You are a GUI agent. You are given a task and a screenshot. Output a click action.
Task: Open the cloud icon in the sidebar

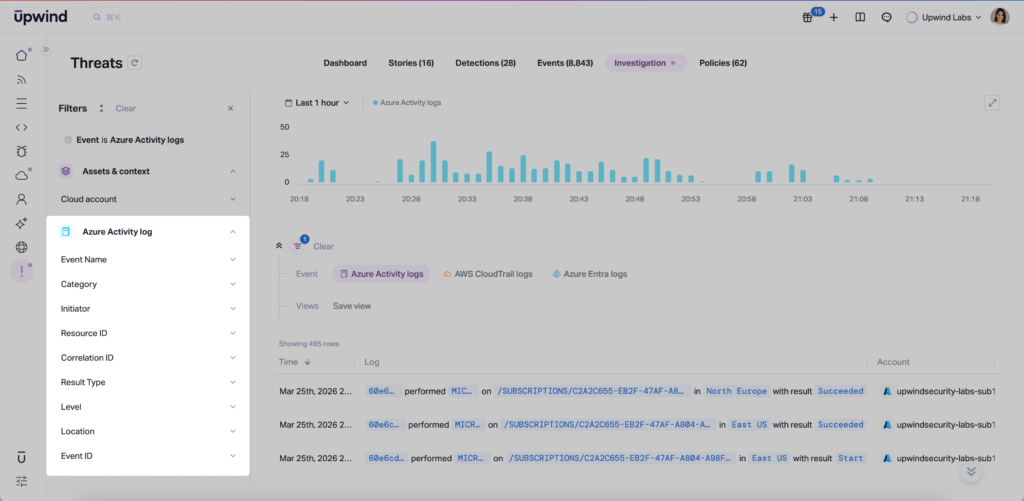(22, 175)
